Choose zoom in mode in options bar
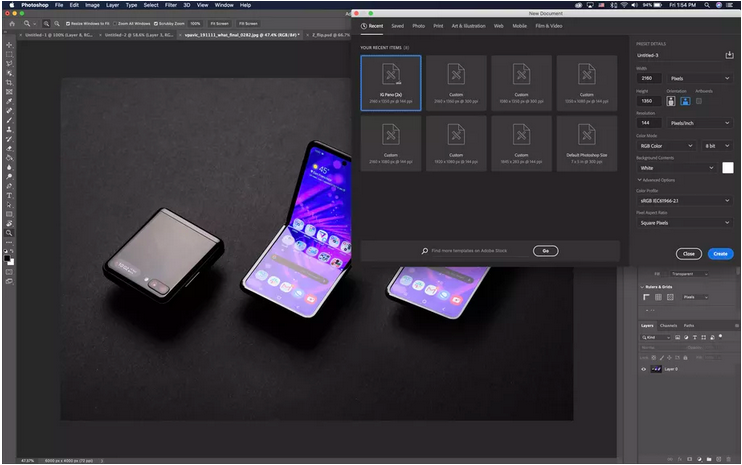Screen dimensions: 742x465 coord(46,24)
